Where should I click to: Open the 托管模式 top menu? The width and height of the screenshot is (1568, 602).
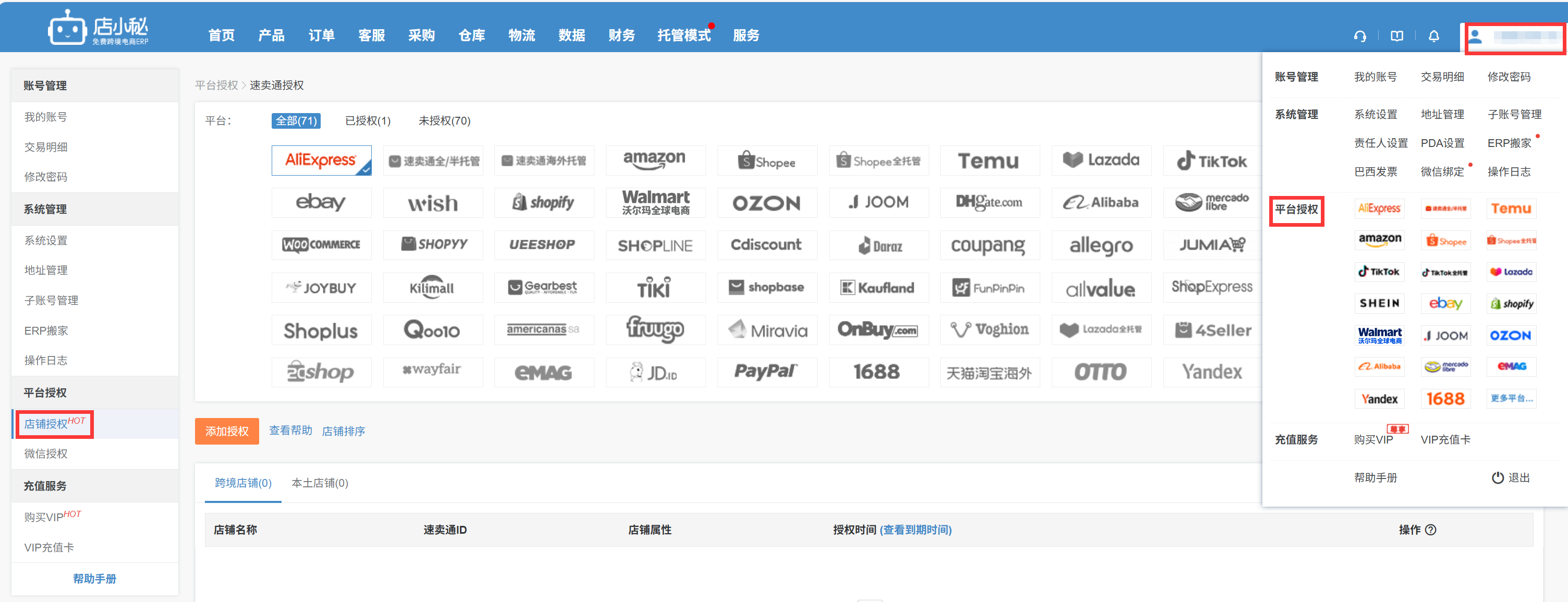(x=684, y=35)
